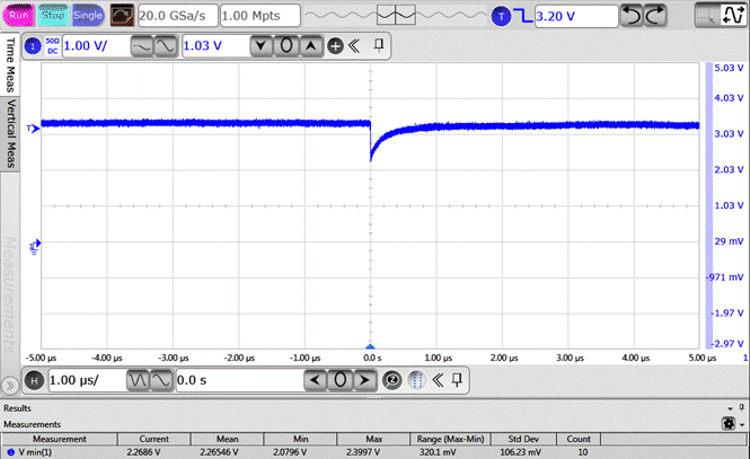Expand the side panel with bottom-left chevron
The height and width of the screenshot is (459, 750).
[10, 385]
